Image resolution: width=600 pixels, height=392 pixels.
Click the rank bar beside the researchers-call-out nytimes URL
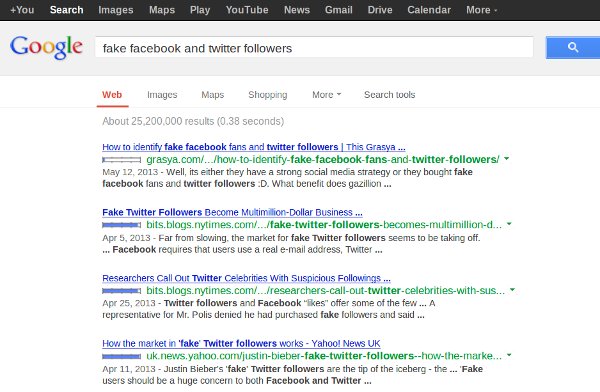[x=122, y=291]
